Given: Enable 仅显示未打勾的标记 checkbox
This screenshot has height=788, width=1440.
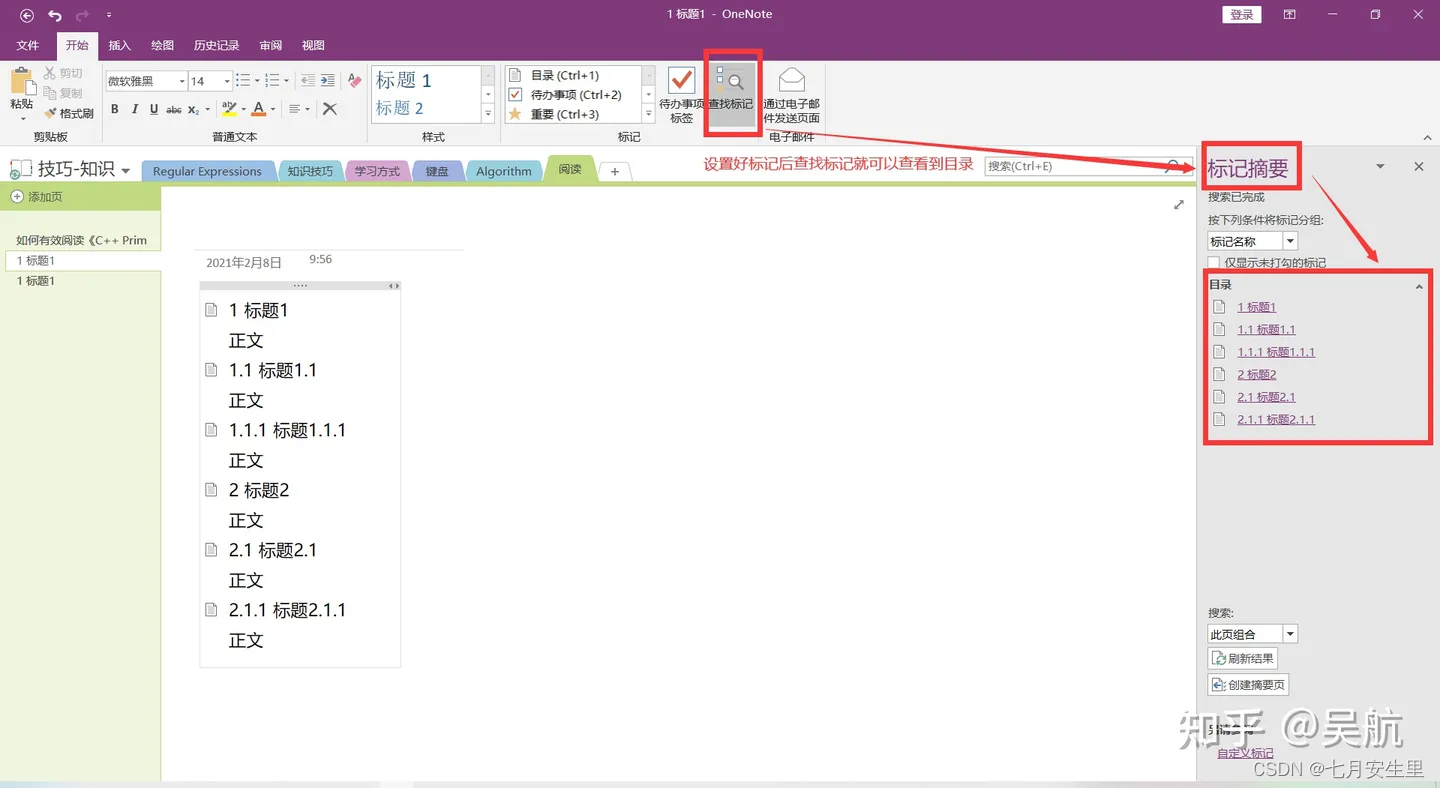Looking at the screenshot, I should tap(1213, 262).
